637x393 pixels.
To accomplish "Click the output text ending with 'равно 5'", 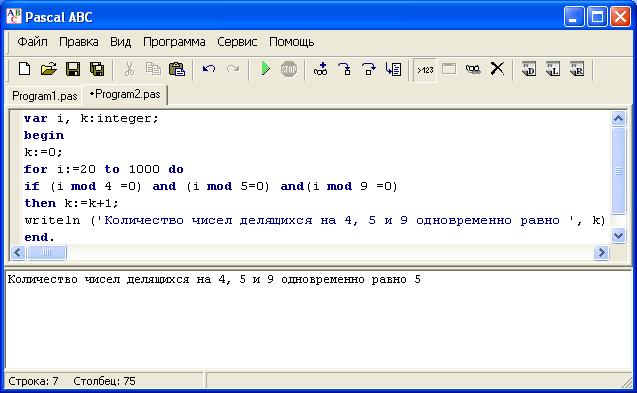I will coord(214,280).
